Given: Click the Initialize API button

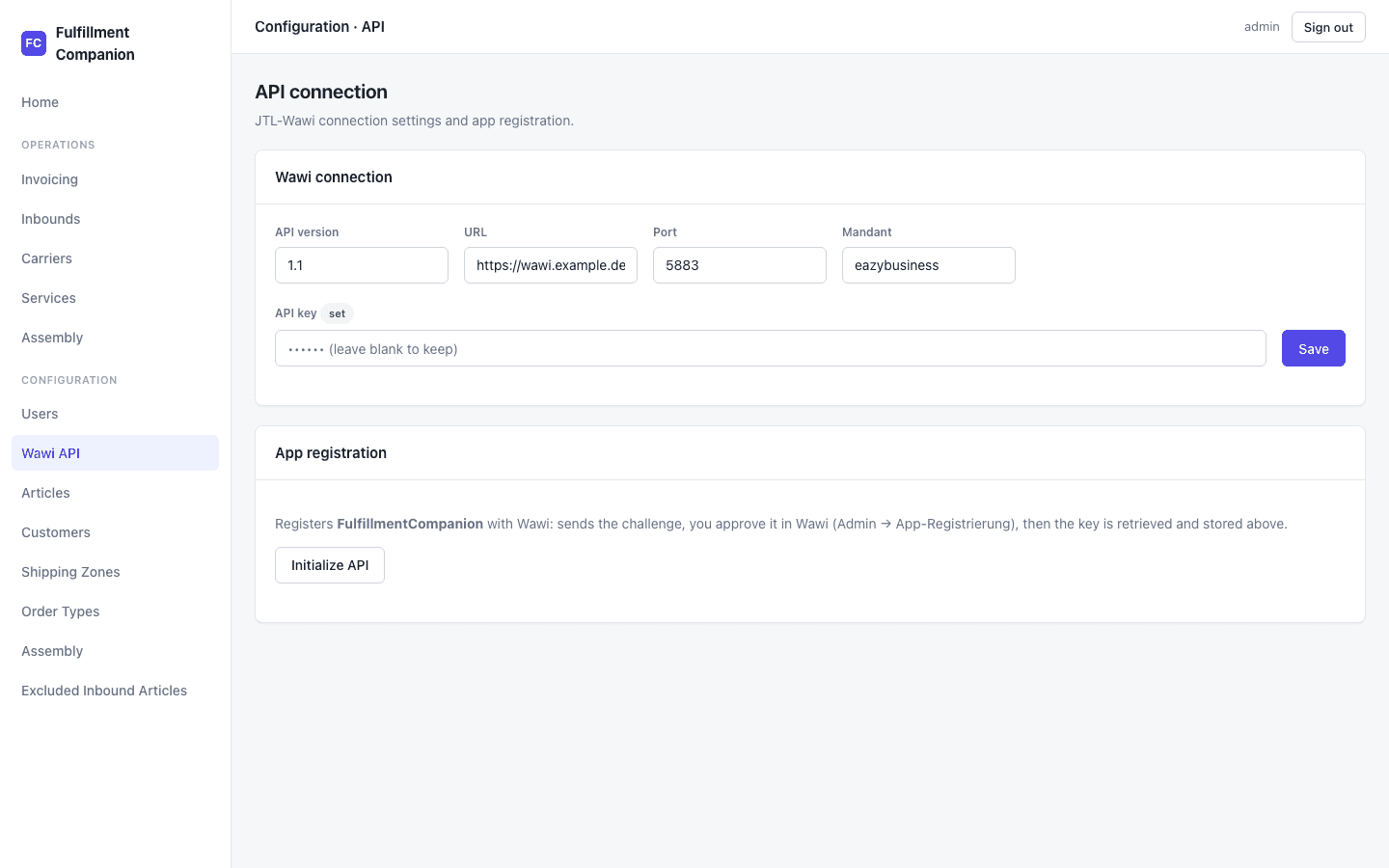Looking at the screenshot, I should tap(330, 565).
